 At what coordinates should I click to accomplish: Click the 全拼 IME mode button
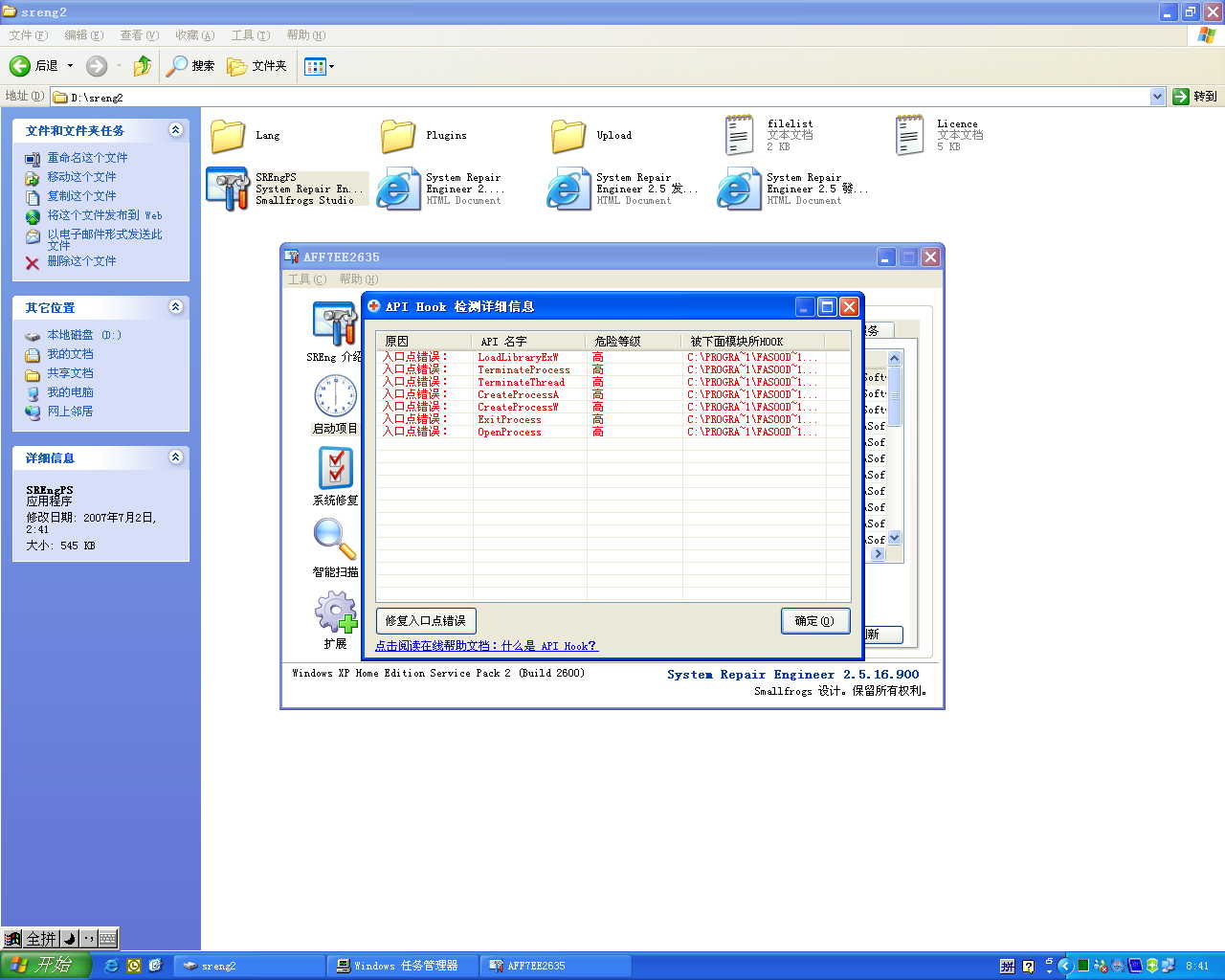click(x=41, y=939)
